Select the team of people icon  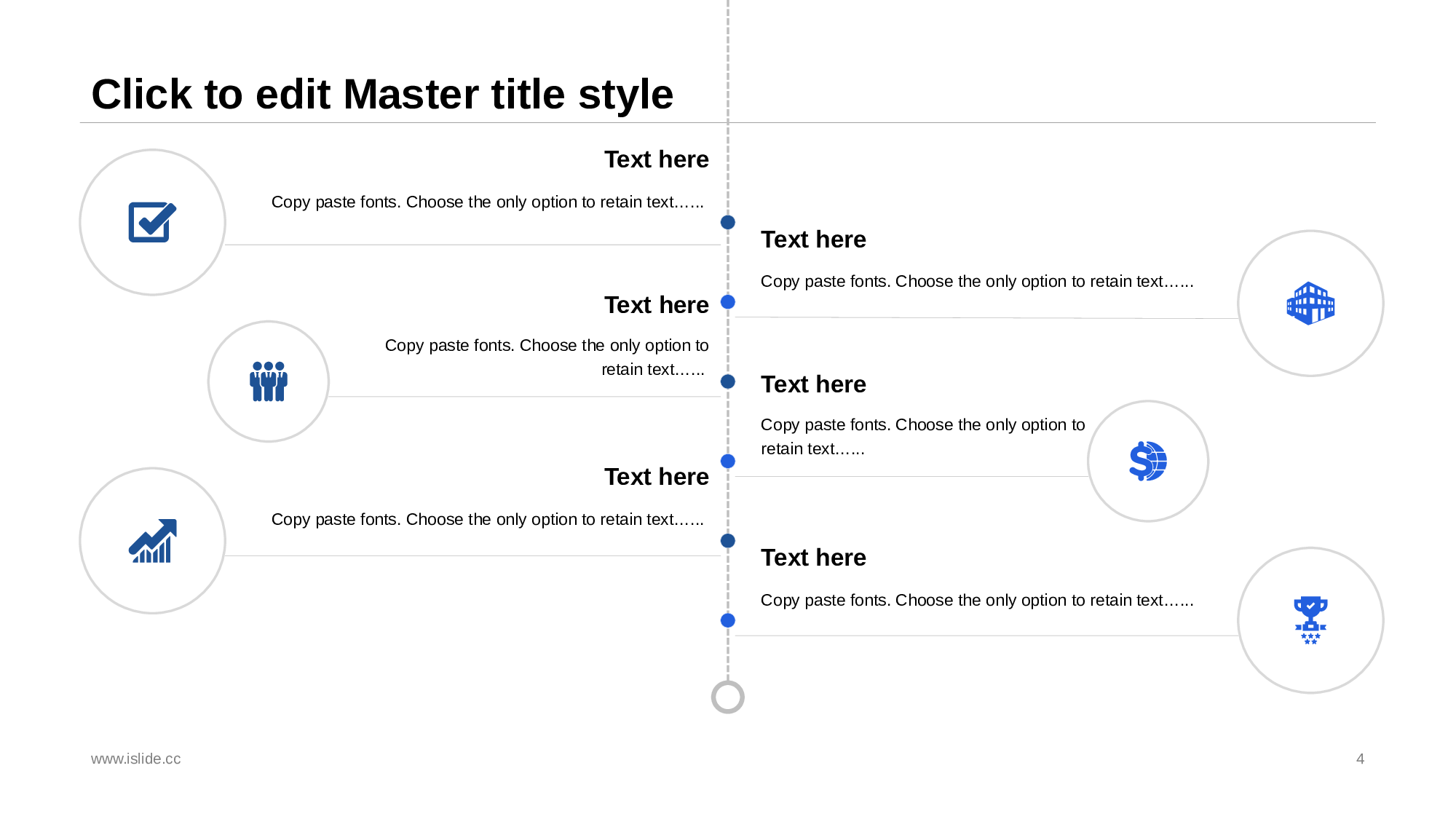269,381
